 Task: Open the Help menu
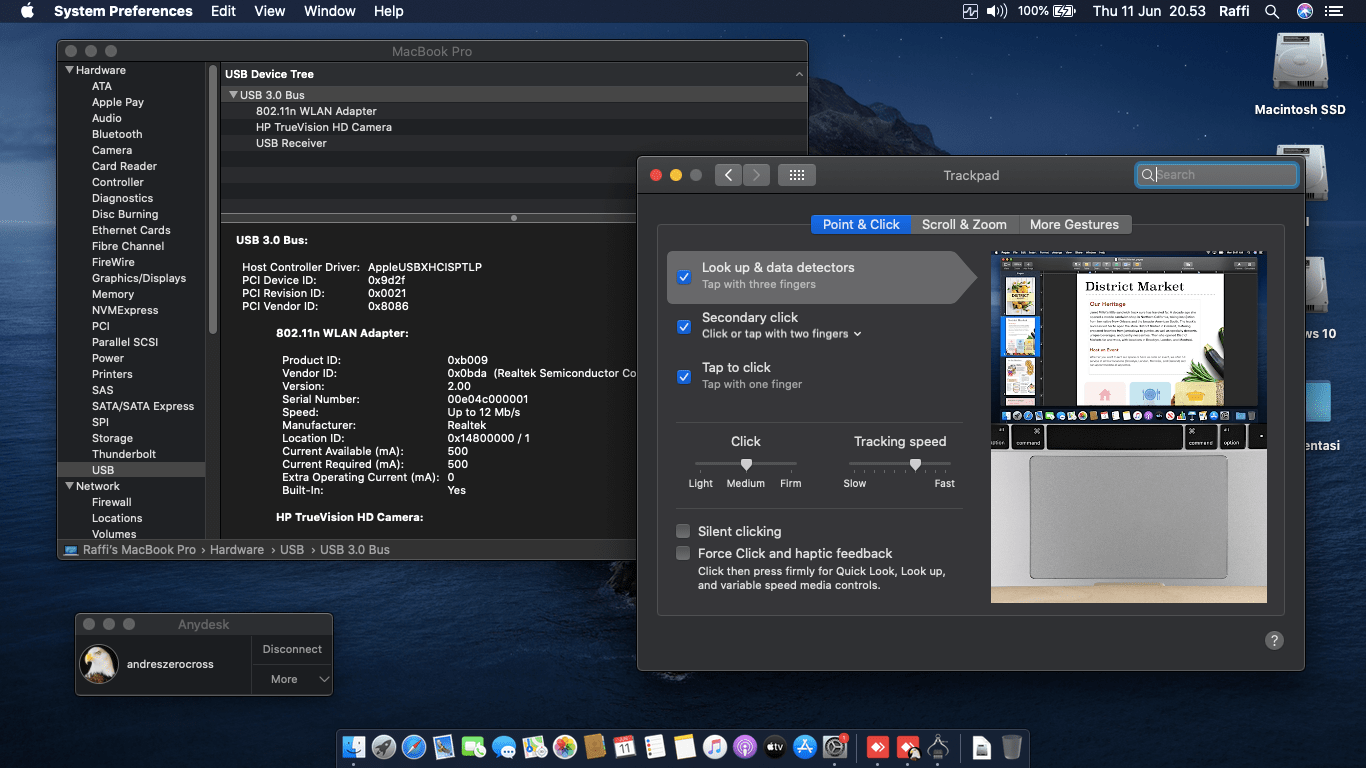389,11
